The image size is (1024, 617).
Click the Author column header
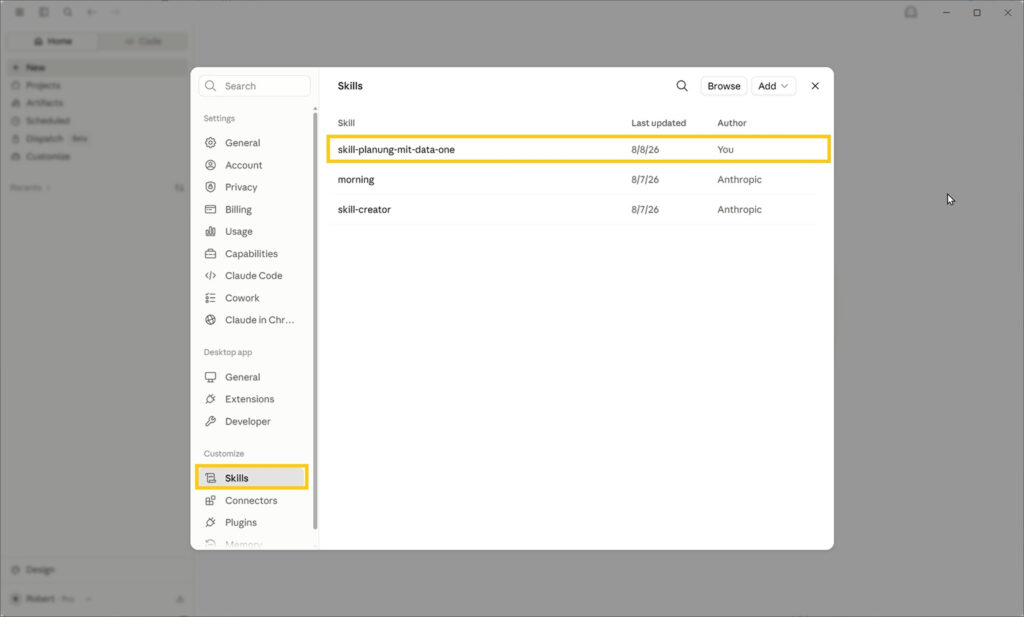tap(731, 123)
